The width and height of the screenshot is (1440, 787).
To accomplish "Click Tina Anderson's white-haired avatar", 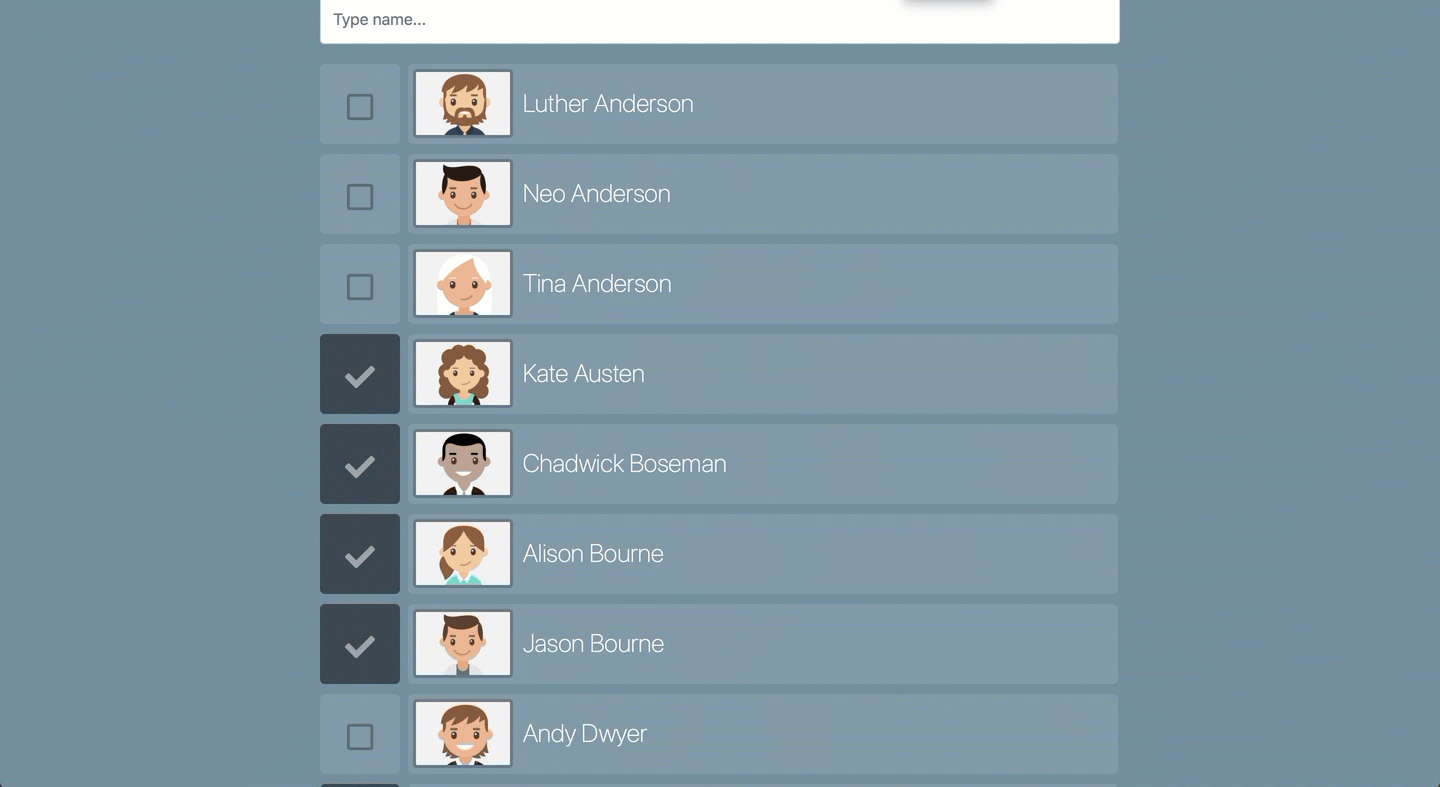I will click(x=463, y=284).
